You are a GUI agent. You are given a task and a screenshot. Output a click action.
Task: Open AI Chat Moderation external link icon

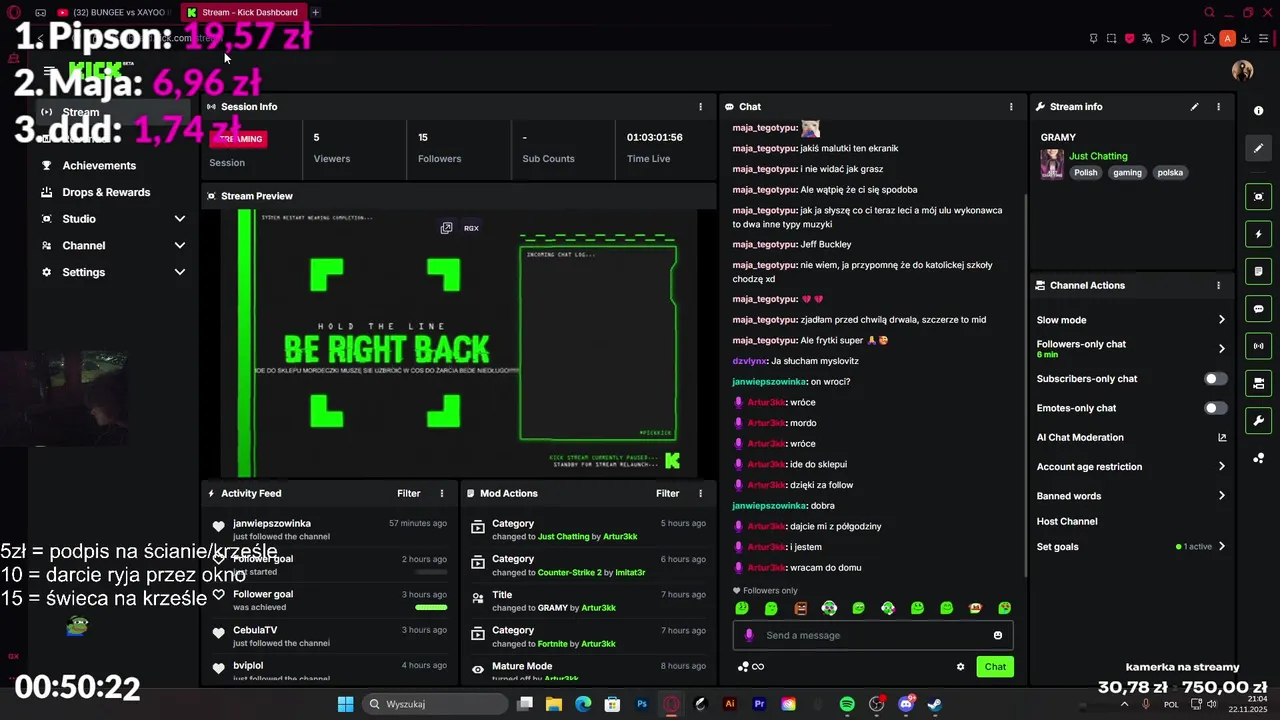(1222, 437)
